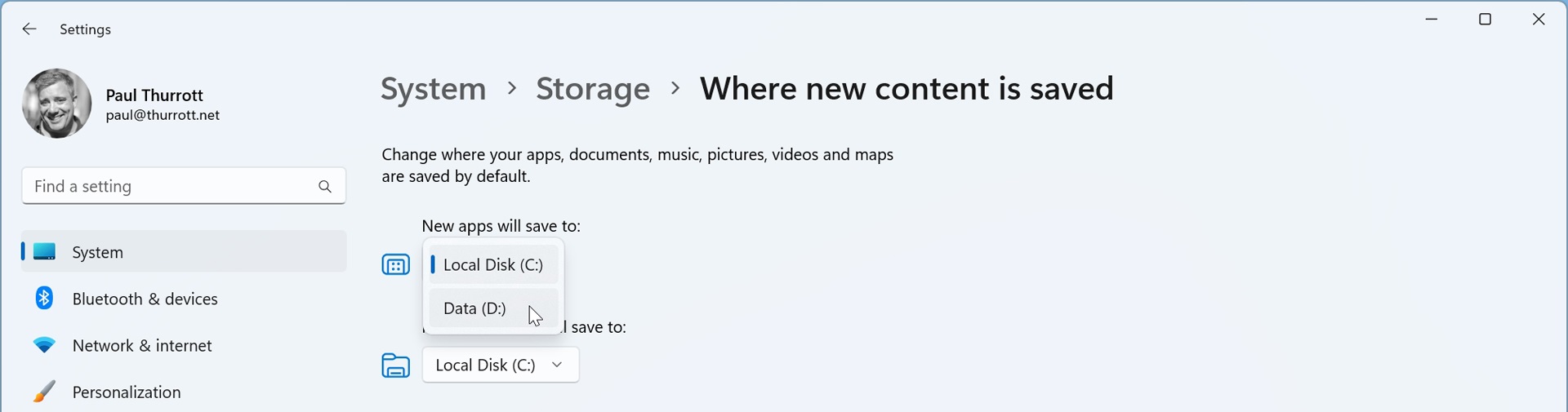Image resolution: width=1568 pixels, height=412 pixels.
Task: Click the magnifier icon in search box
Action: [325, 187]
